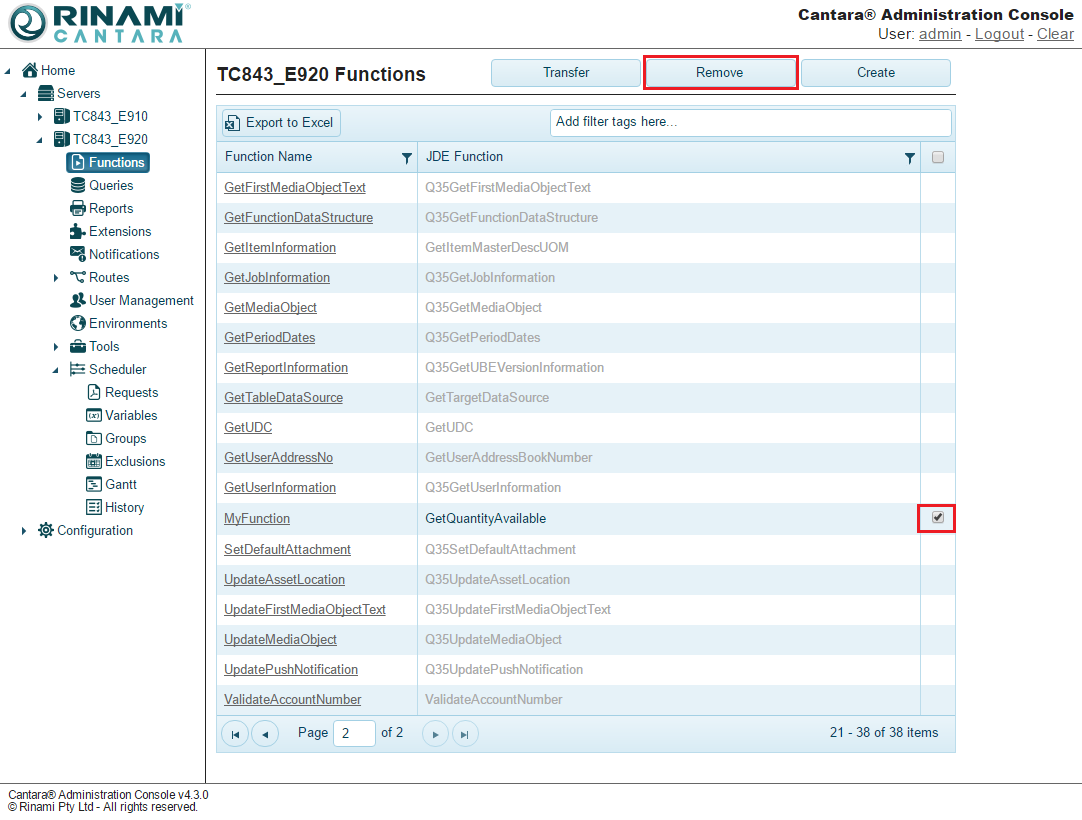Toggle the select-all checkbox in header
The width and height of the screenshot is (1082, 820).
pos(937,157)
